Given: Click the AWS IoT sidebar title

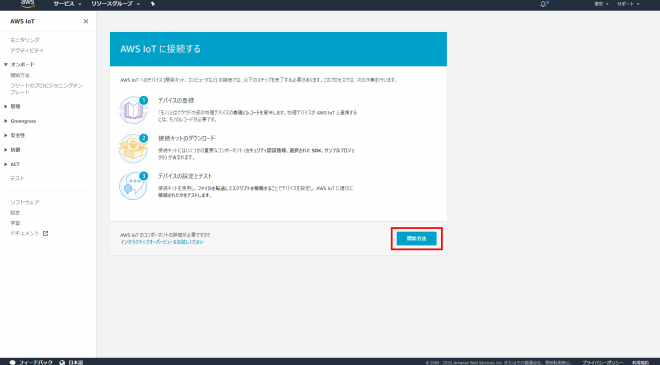Looking at the screenshot, I should pyautogui.click(x=22, y=21).
